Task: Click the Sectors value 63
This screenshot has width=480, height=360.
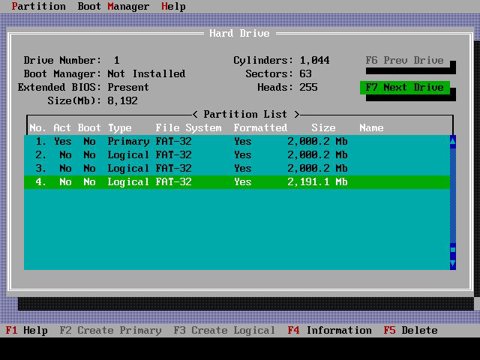Action: click(305, 74)
